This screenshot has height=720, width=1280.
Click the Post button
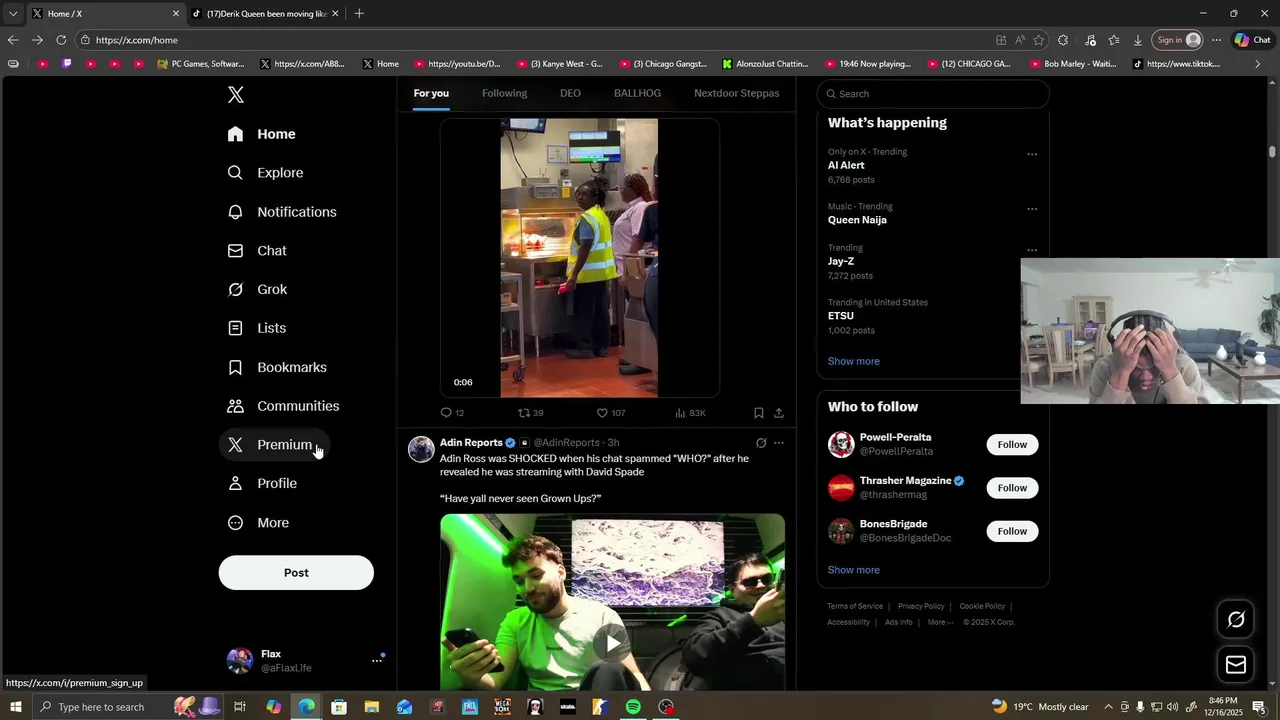point(296,573)
